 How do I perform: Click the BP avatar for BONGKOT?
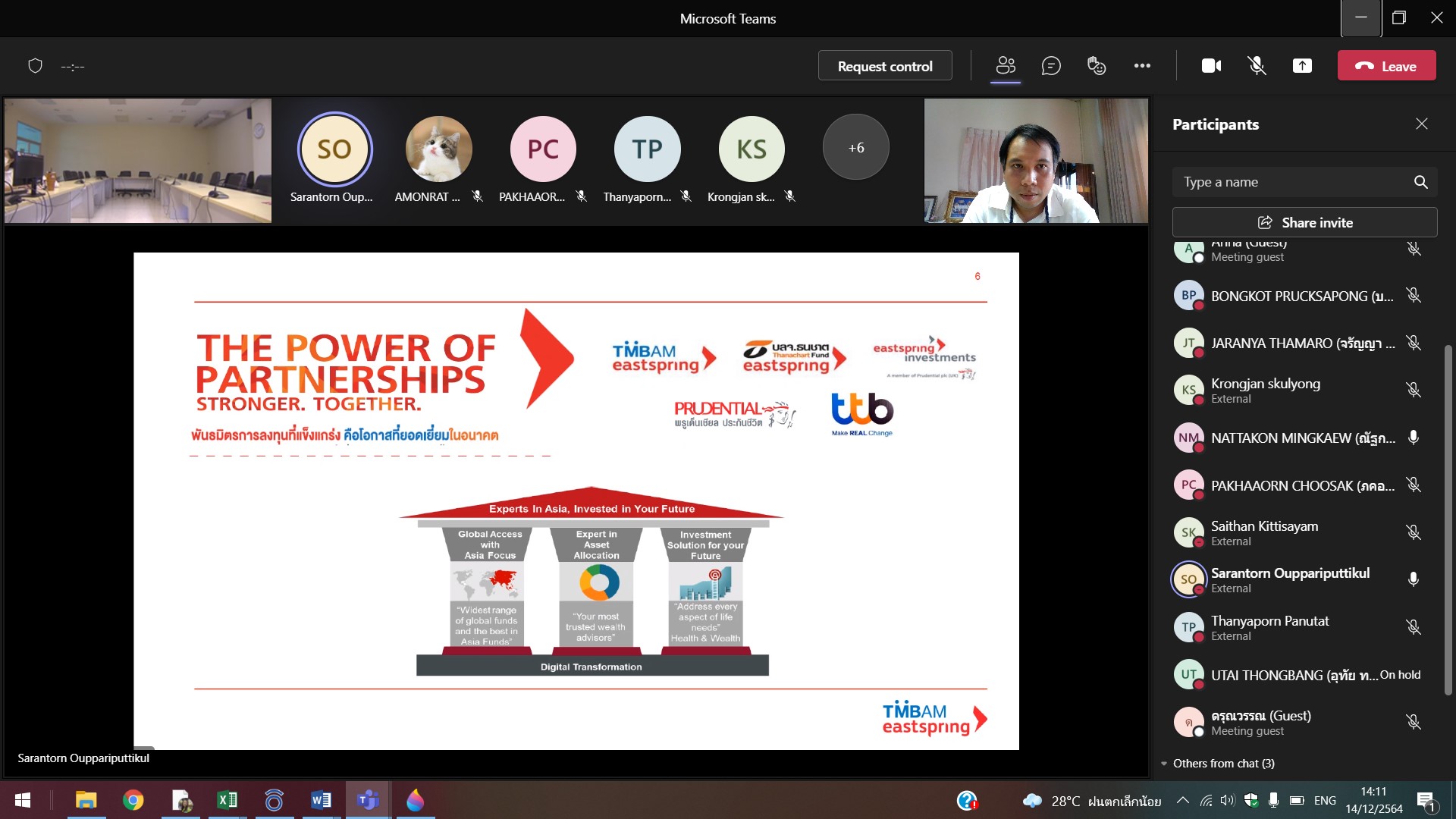pyautogui.click(x=1188, y=296)
